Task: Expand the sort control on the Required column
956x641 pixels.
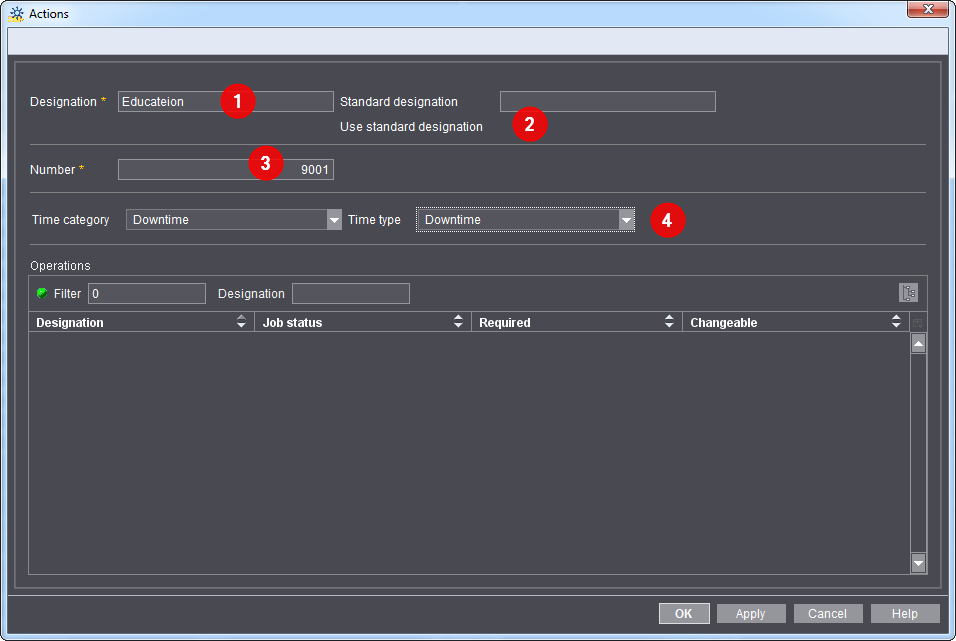Action: (x=669, y=321)
